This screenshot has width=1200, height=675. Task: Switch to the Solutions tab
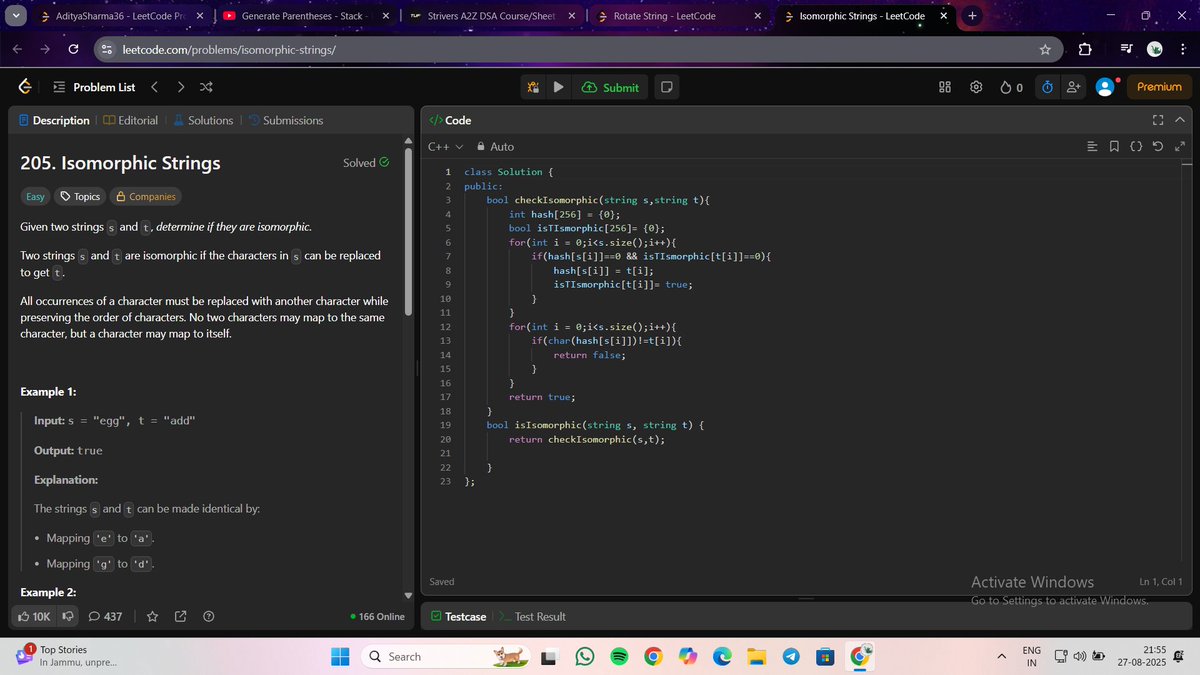[203, 120]
